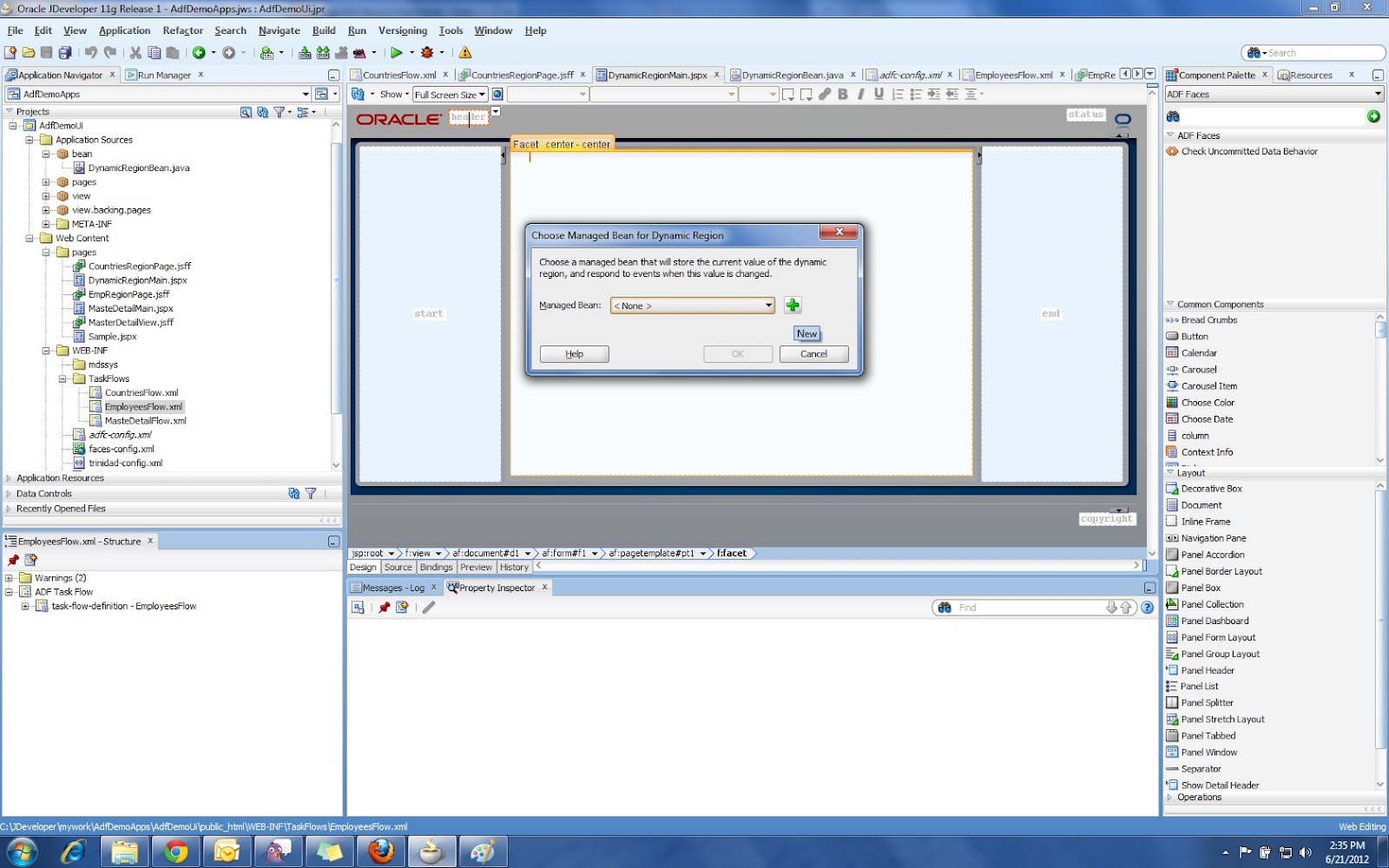
Task: Open the Versioning menu
Action: click(x=402, y=30)
